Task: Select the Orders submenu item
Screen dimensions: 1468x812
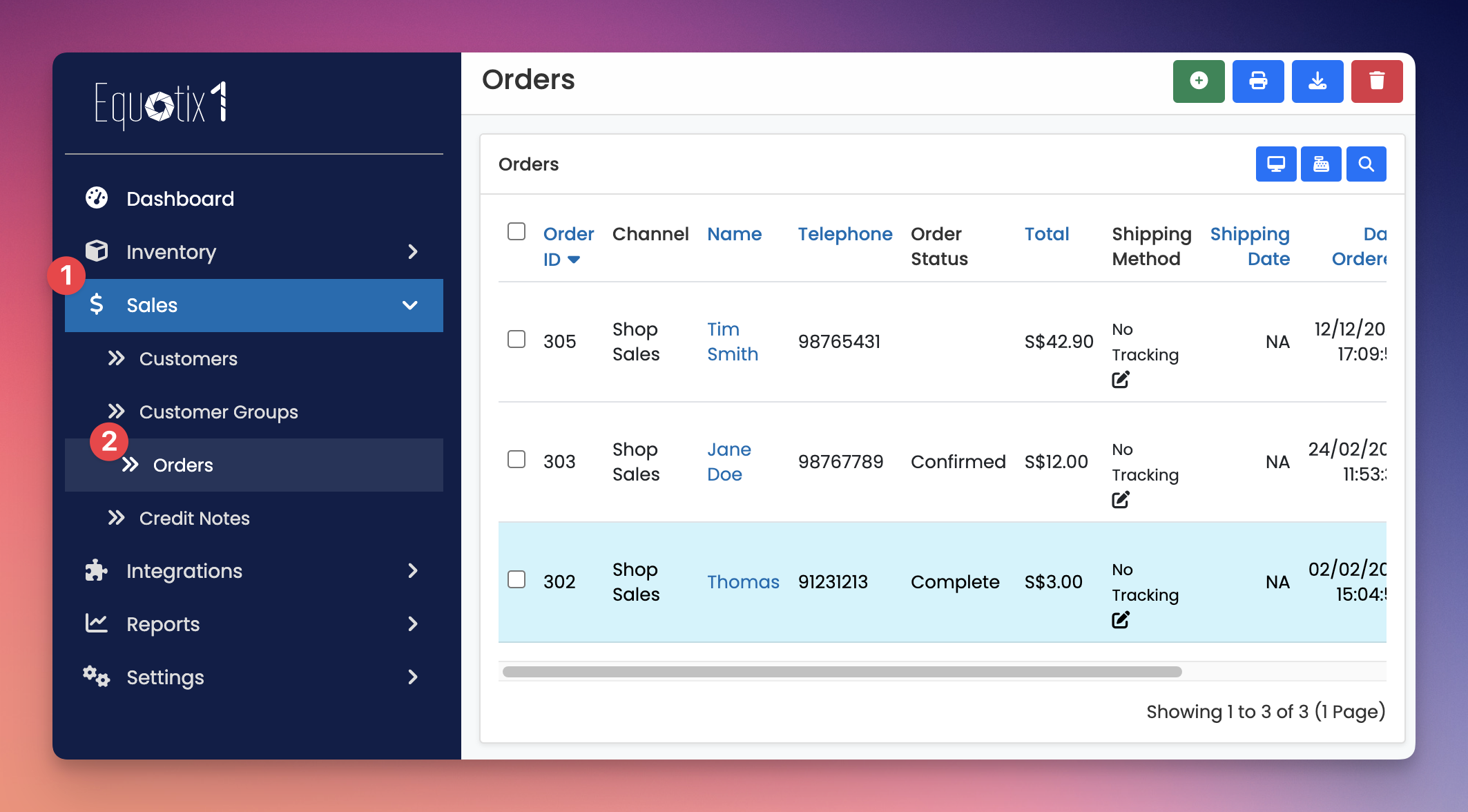Action: coord(254,465)
